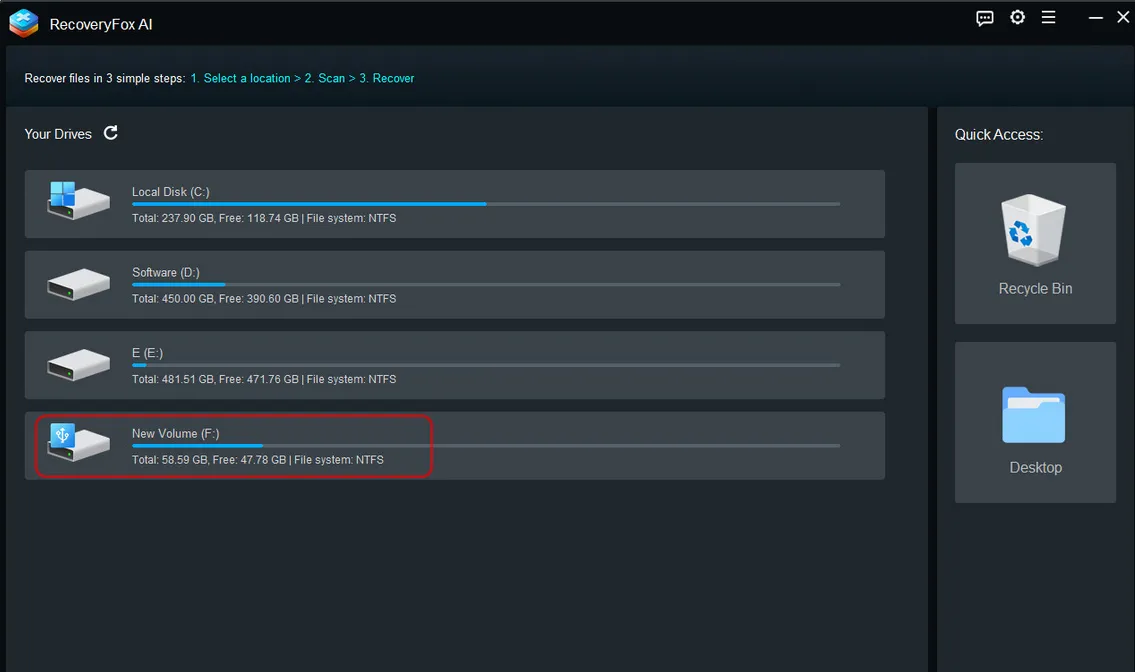Open settings via the gear icon
Image resolution: width=1135 pixels, height=672 pixels.
pos(1017,18)
